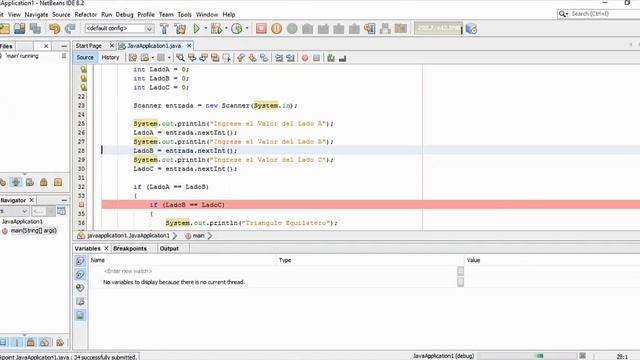
Task: Click the Redo arrow in the main toolbar
Action: [x=70, y=29]
